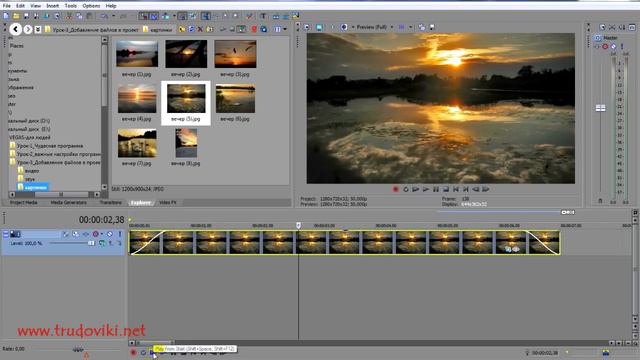The height and width of the screenshot is (360, 640).
Task: Click Save Snapshot to File icon in preview
Action: (432, 27)
